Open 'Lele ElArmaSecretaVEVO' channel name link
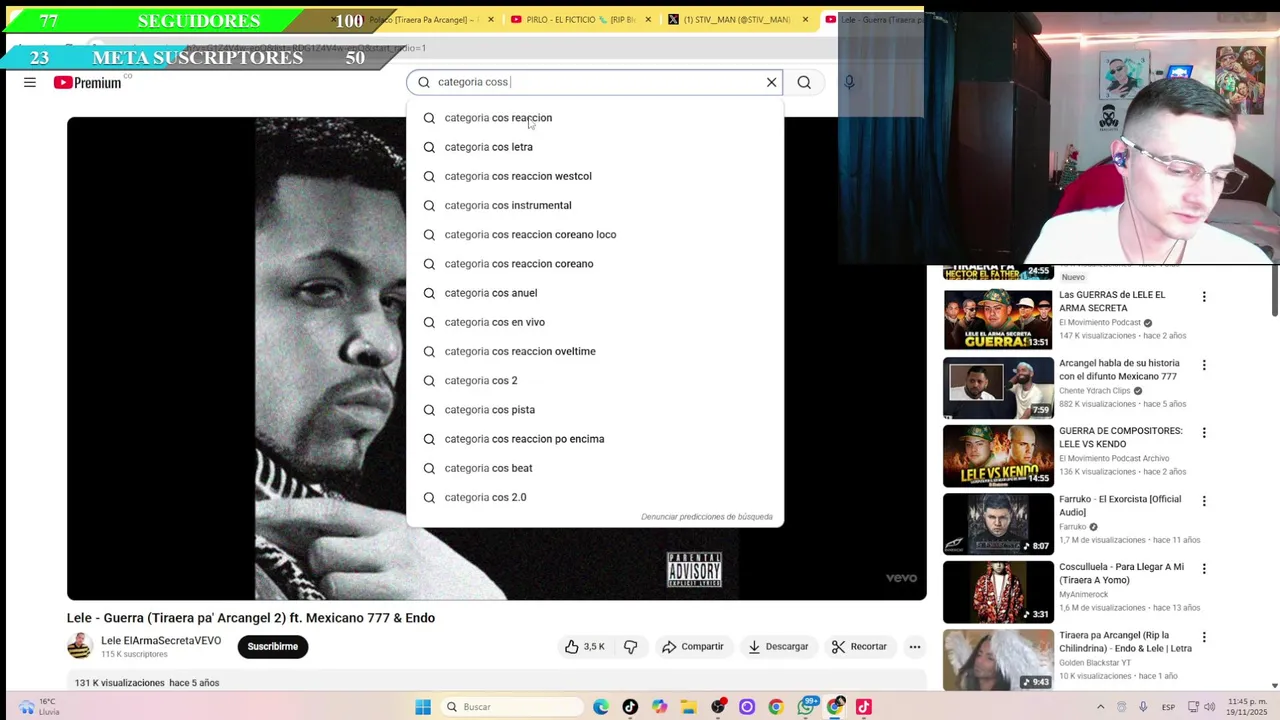Viewport: 1280px width, 720px height. (161, 640)
